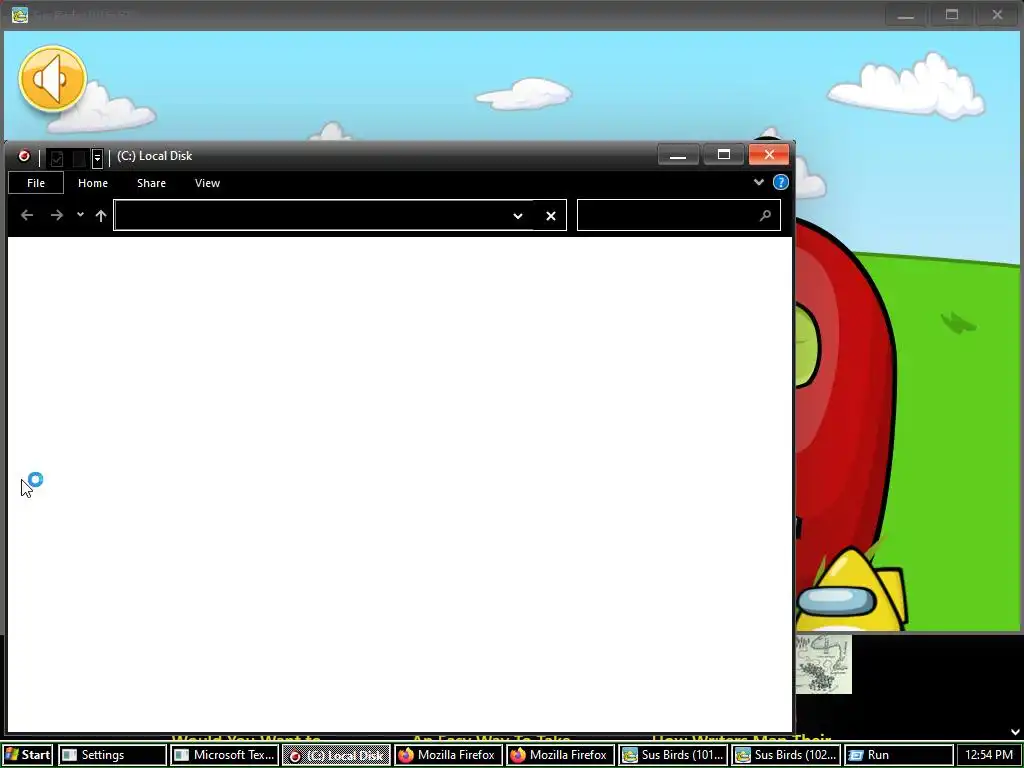This screenshot has height=768, width=1024.
Task: Switch to Run taskbar button
Action: click(898, 755)
